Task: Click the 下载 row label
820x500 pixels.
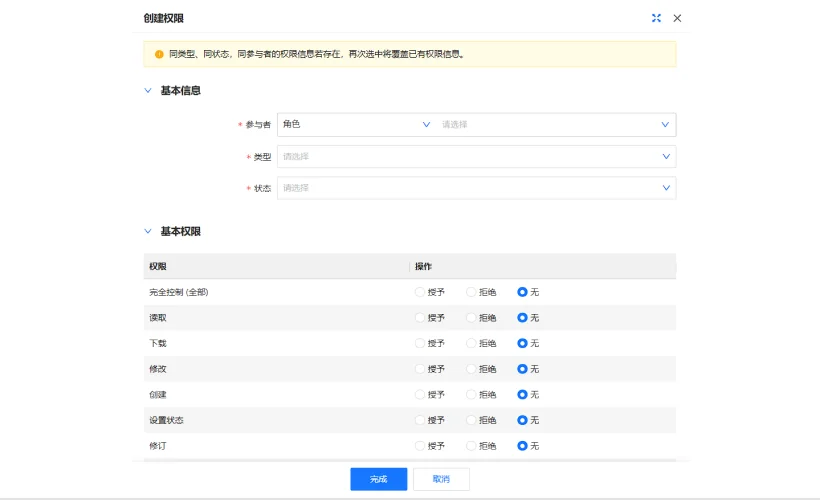Action: pos(158,343)
